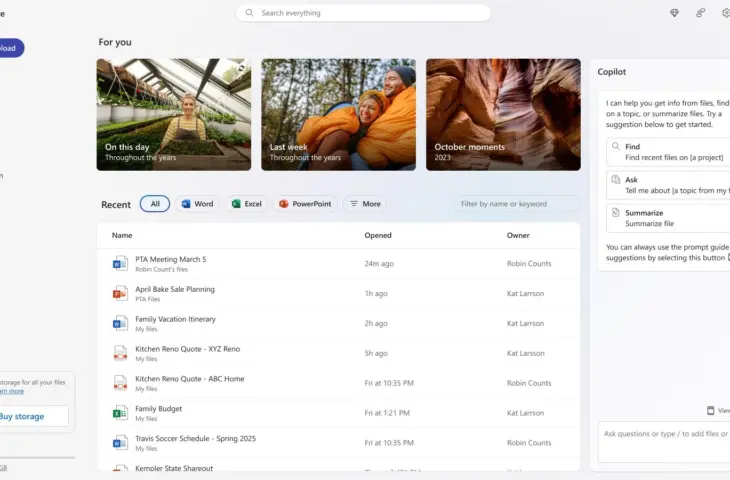Click Word icon of Travis Soccer Schedule
This screenshot has height=480, width=730.
(x=120, y=443)
